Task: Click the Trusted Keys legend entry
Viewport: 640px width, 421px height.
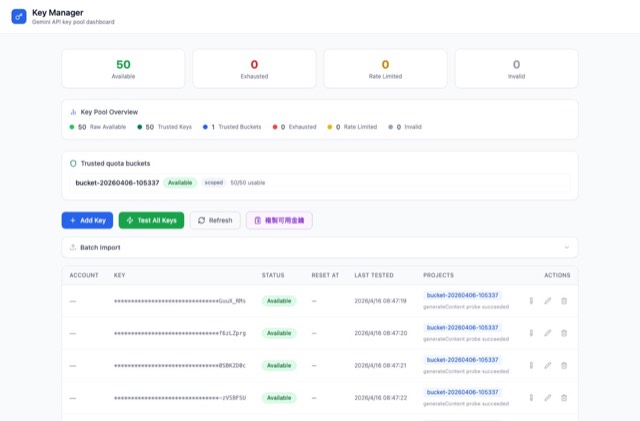Action: pyautogui.click(x=164, y=127)
